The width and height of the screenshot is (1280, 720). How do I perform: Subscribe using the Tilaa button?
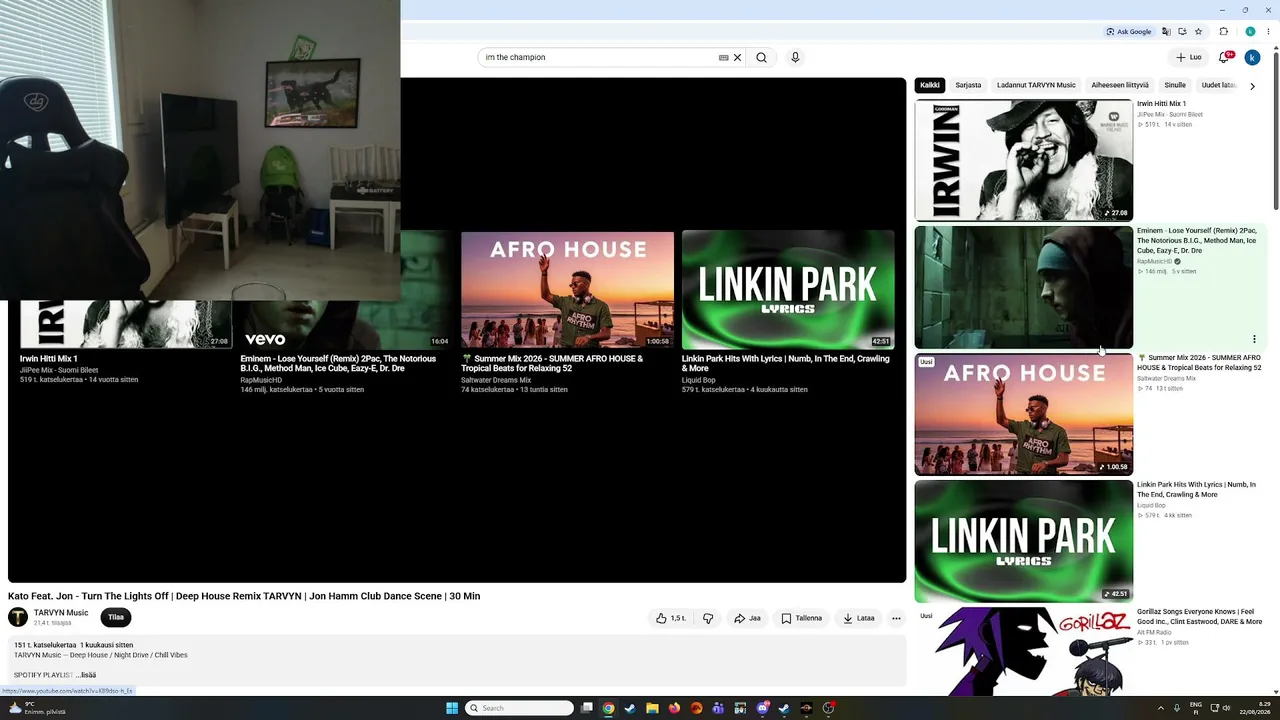click(x=116, y=617)
